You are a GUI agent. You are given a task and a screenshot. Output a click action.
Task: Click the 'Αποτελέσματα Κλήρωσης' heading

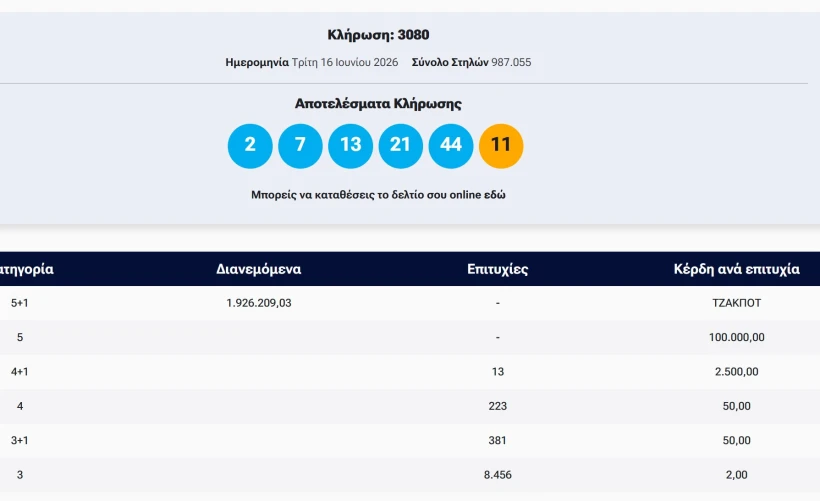point(378,104)
